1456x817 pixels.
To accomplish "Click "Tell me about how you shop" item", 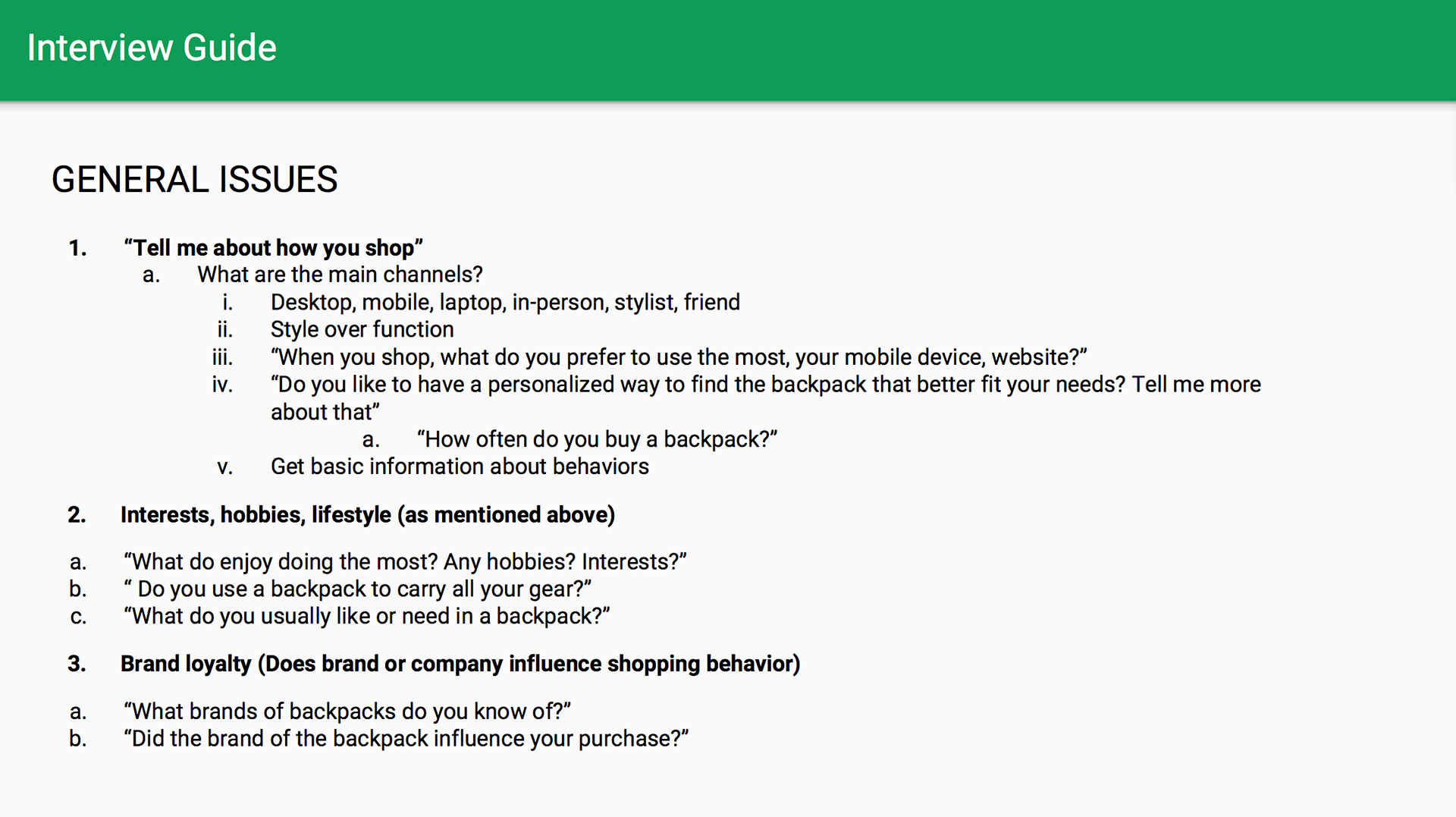I will click(273, 248).
